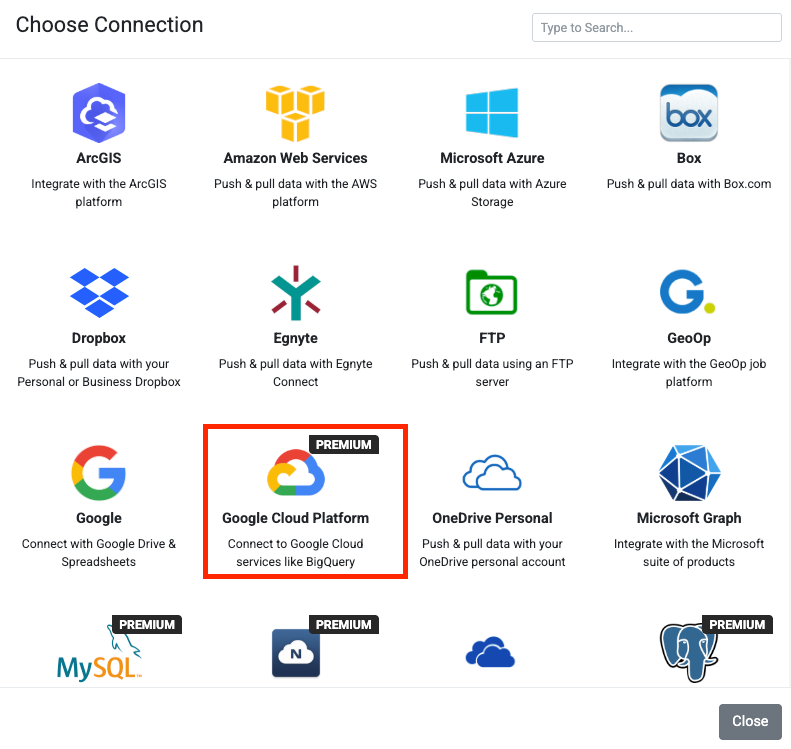
Task: Select the PostgreSQL elephant icon
Action: 689,653
